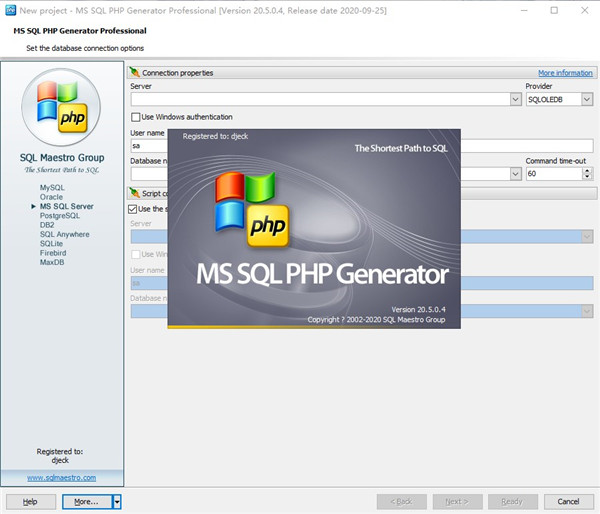
Task: Select MySQL in the product list
Action: click(x=52, y=188)
